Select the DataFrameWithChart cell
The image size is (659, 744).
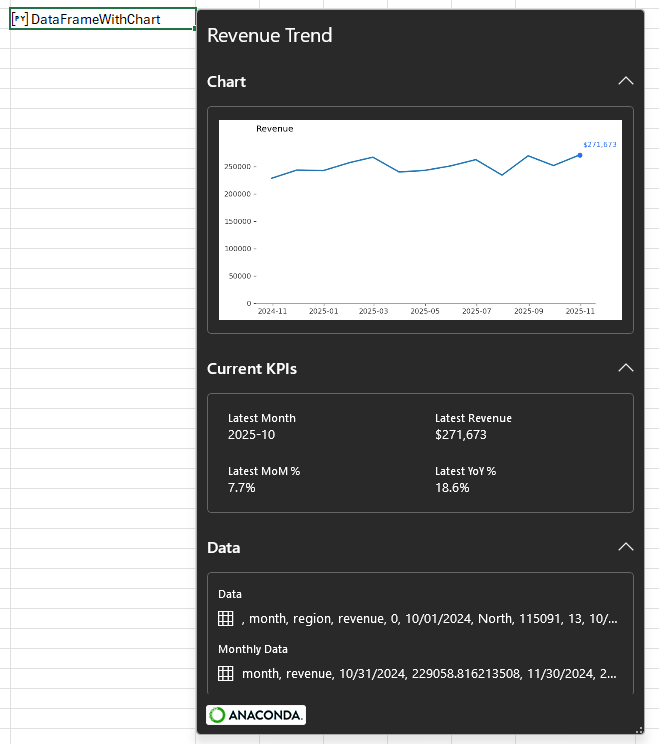click(x=100, y=19)
